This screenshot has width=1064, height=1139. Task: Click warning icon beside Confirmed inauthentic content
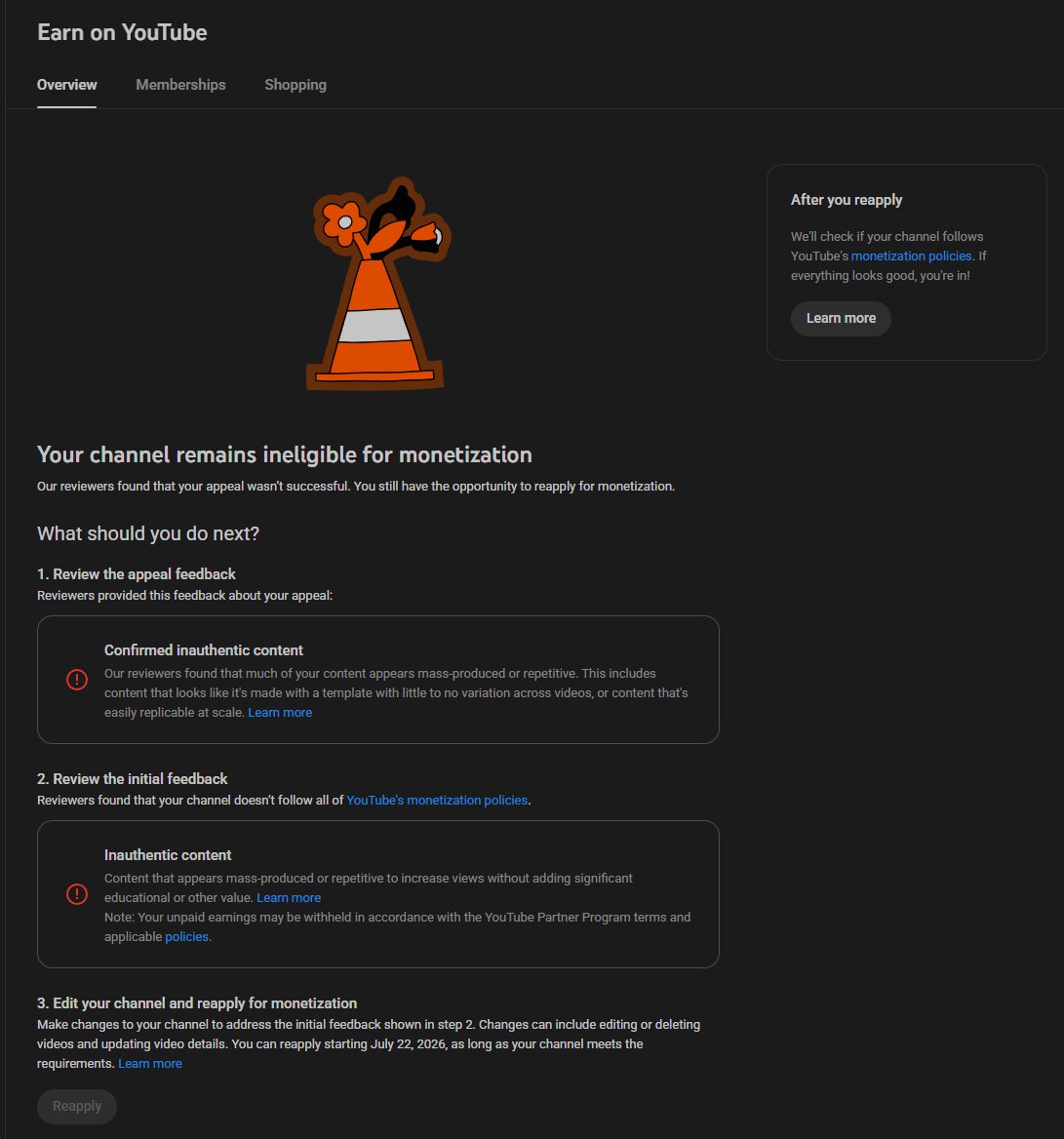pyautogui.click(x=77, y=680)
